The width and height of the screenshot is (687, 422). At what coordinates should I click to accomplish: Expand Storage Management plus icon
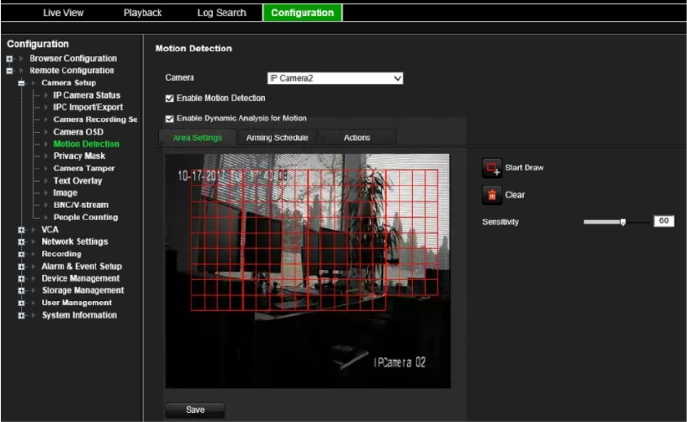(21, 291)
